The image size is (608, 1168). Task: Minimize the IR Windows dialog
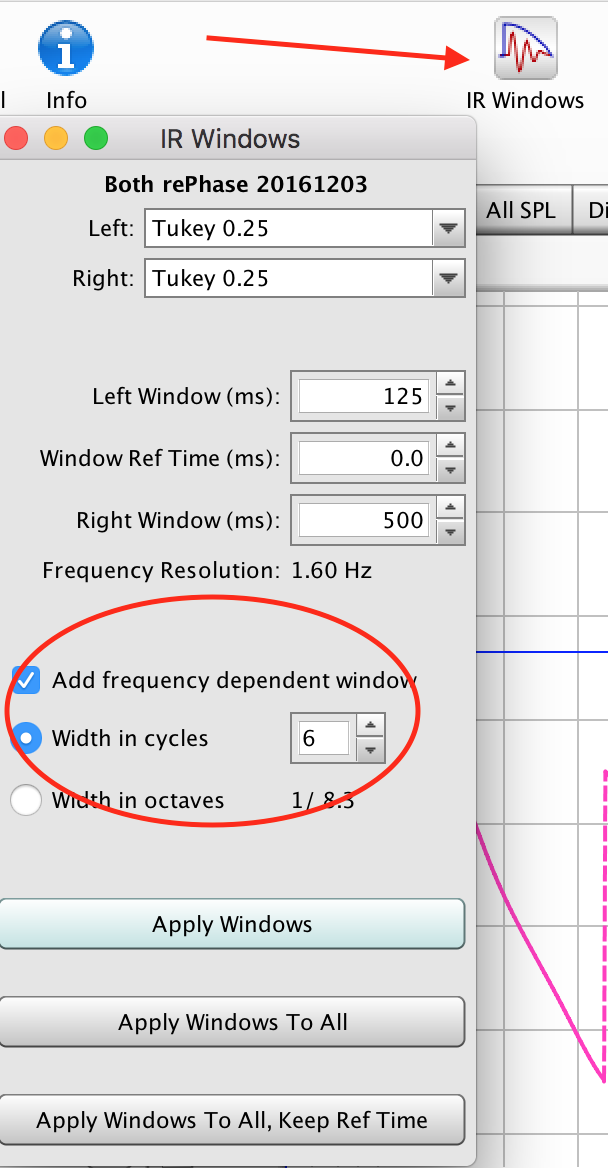(56, 139)
